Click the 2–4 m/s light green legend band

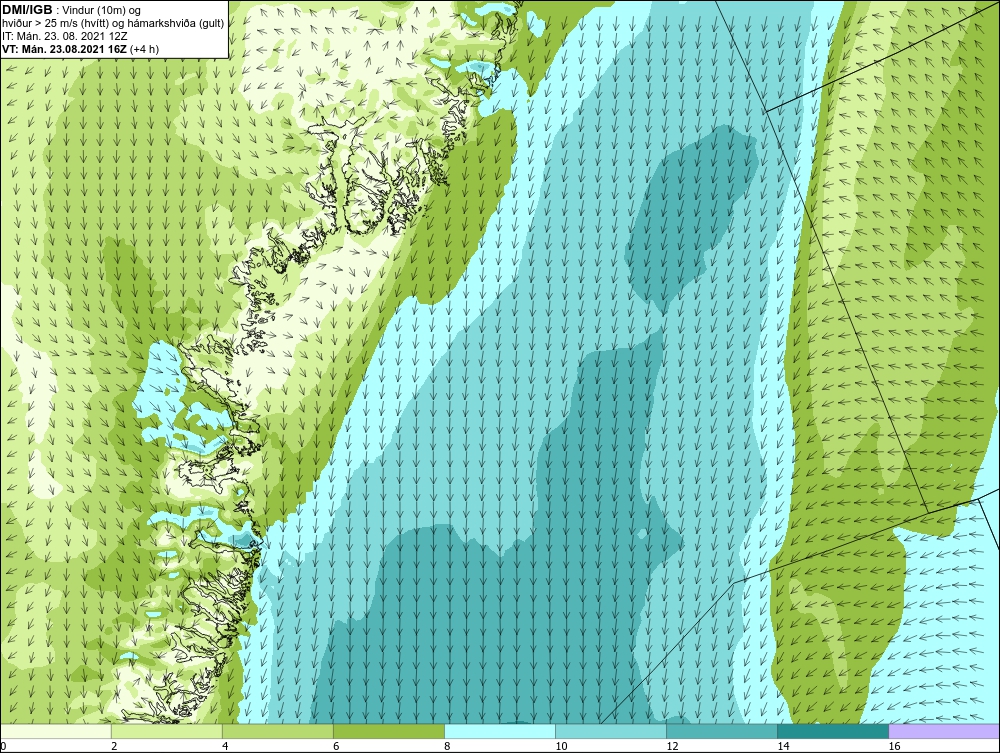pyautogui.click(x=167, y=731)
